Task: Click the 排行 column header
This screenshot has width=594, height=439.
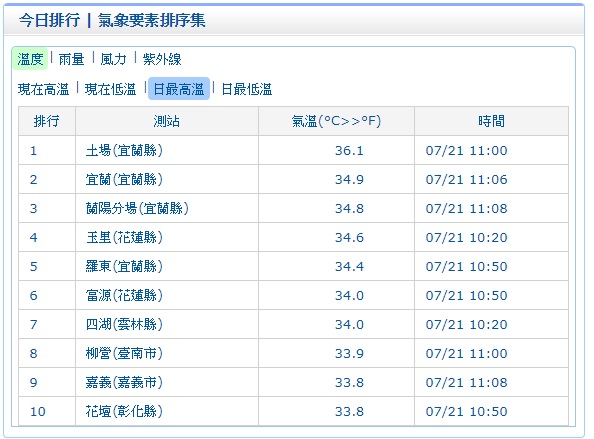Action: point(47,121)
